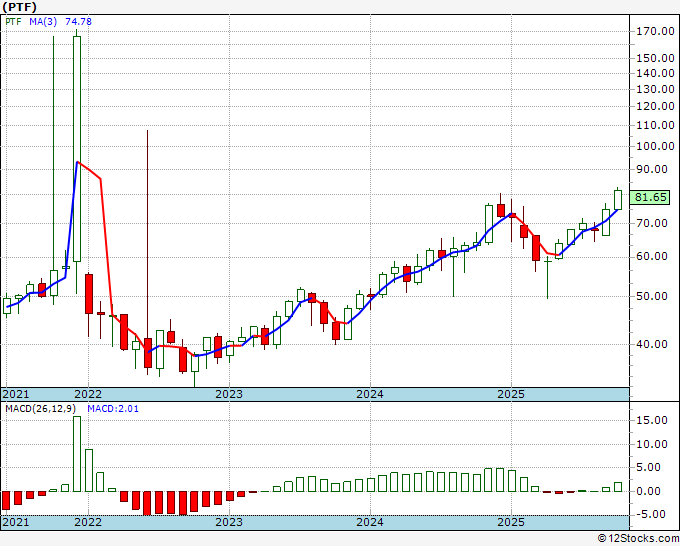Click 2021 on the price chart timeline
Screen dimensions: 680x546
click(16, 394)
